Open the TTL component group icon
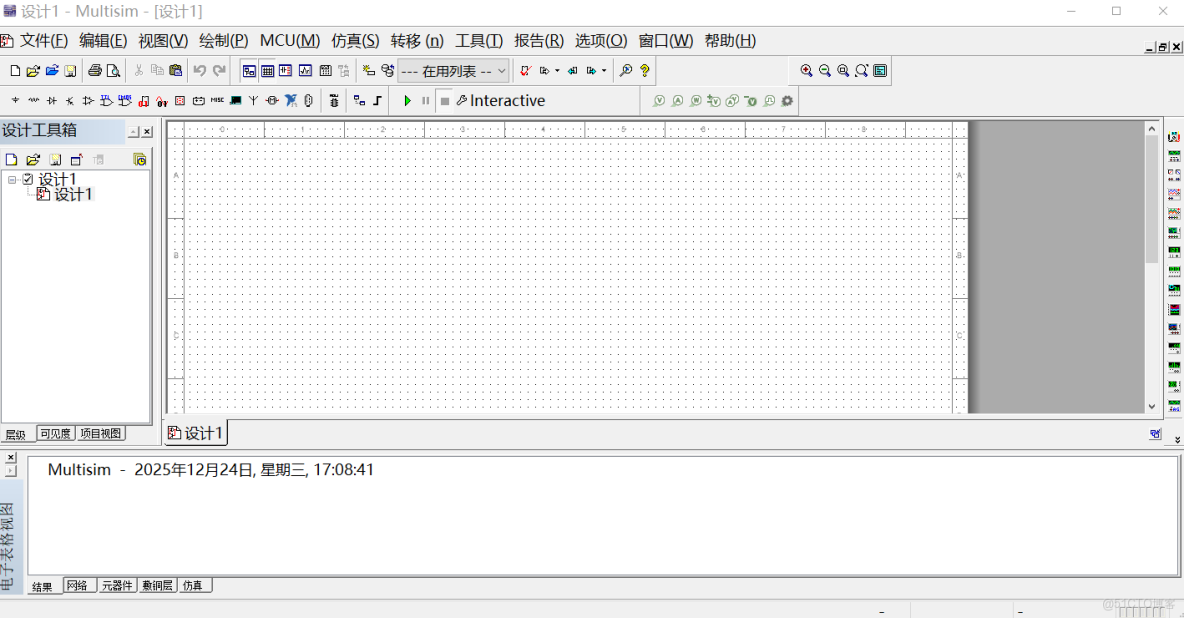The image size is (1184, 618). click(x=106, y=100)
